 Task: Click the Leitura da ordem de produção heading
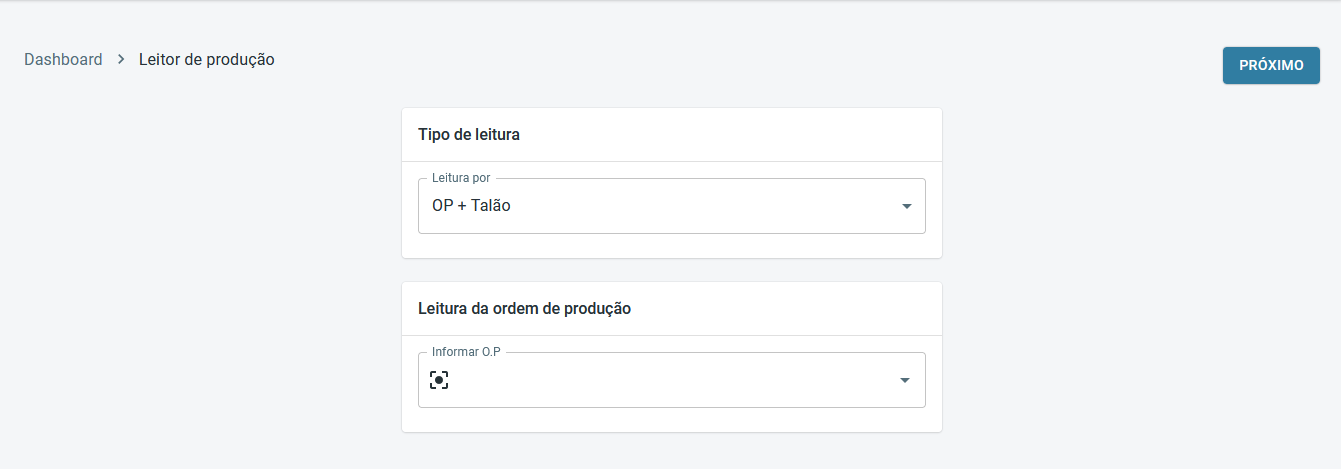524,308
